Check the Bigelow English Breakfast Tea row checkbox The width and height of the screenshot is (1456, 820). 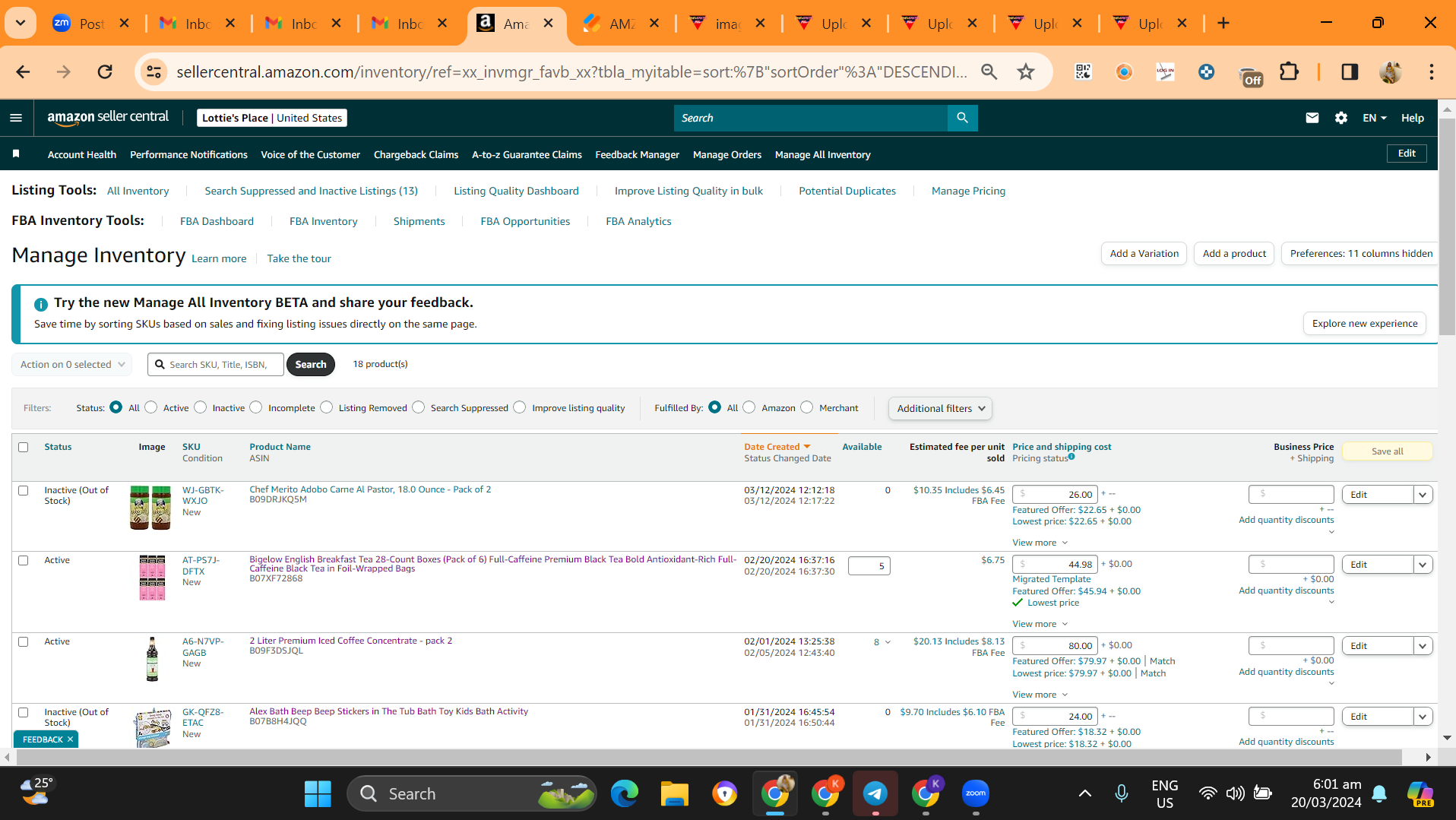(x=24, y=561)
